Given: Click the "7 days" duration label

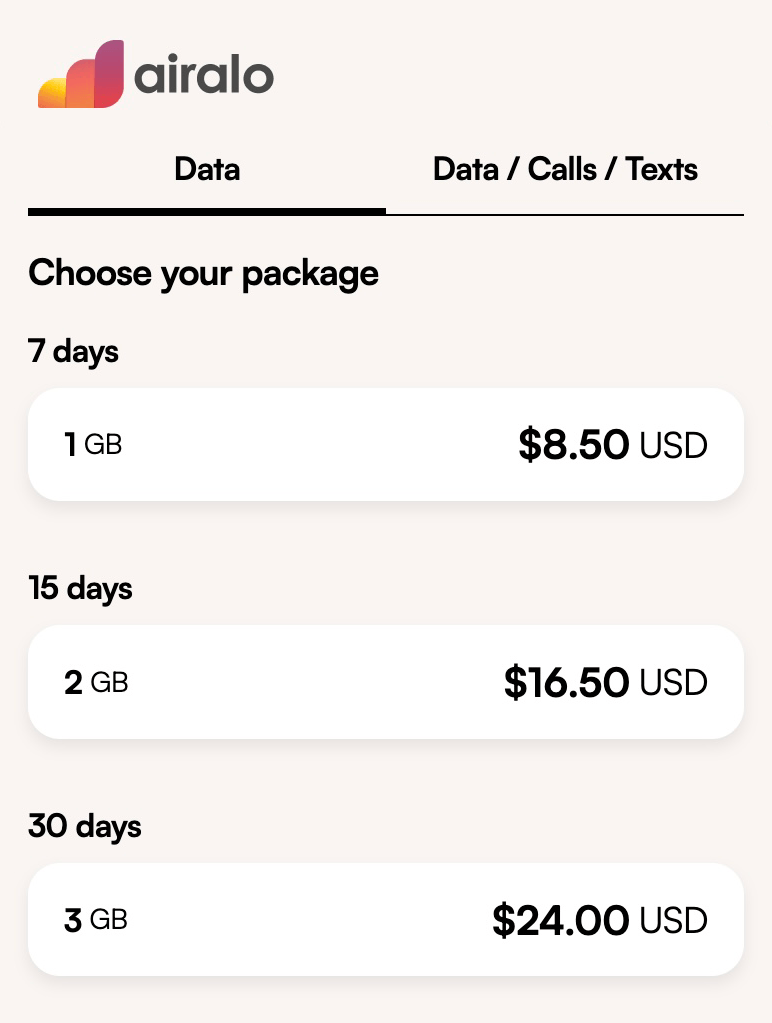Looking at the screenshot, I should (x=73, y=352).
